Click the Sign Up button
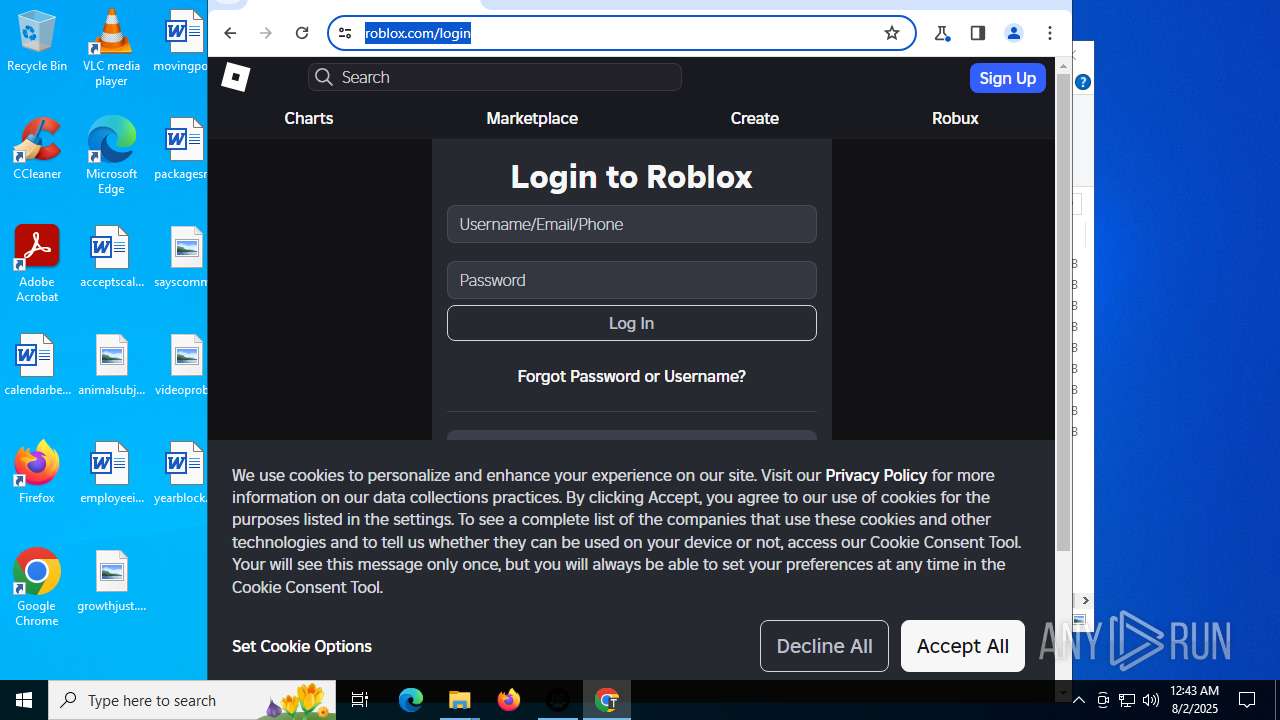The image size is (1280, 720). pos(1008,78)
